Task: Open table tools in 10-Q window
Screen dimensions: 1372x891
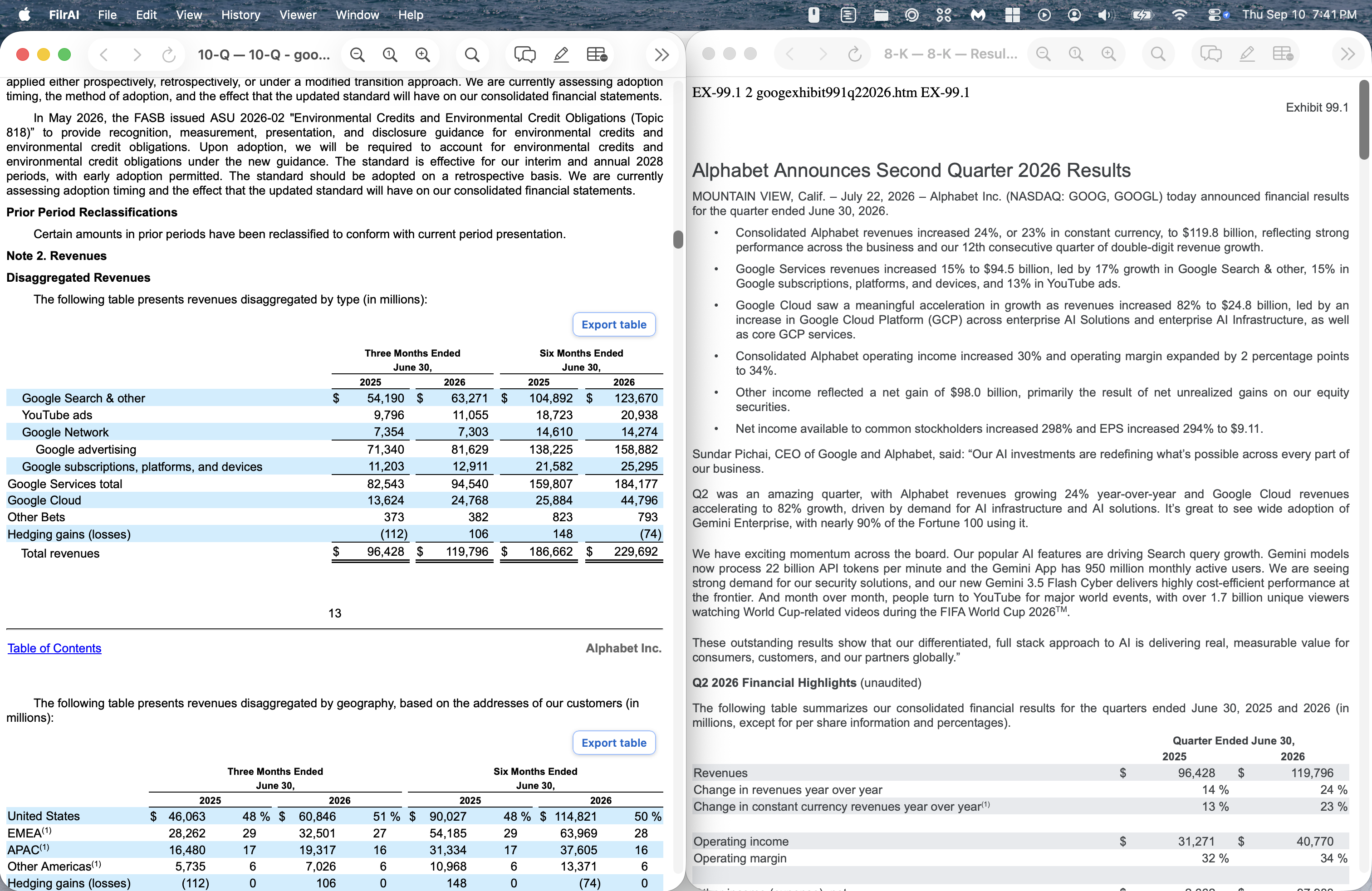Action: [x=597, y=55]
